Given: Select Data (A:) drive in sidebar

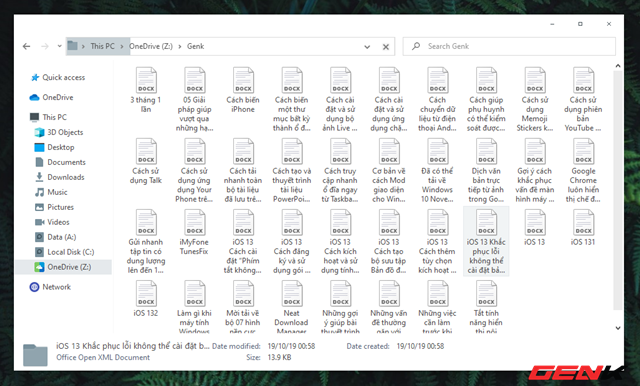Looking at the screenshot, I should 56,237.
